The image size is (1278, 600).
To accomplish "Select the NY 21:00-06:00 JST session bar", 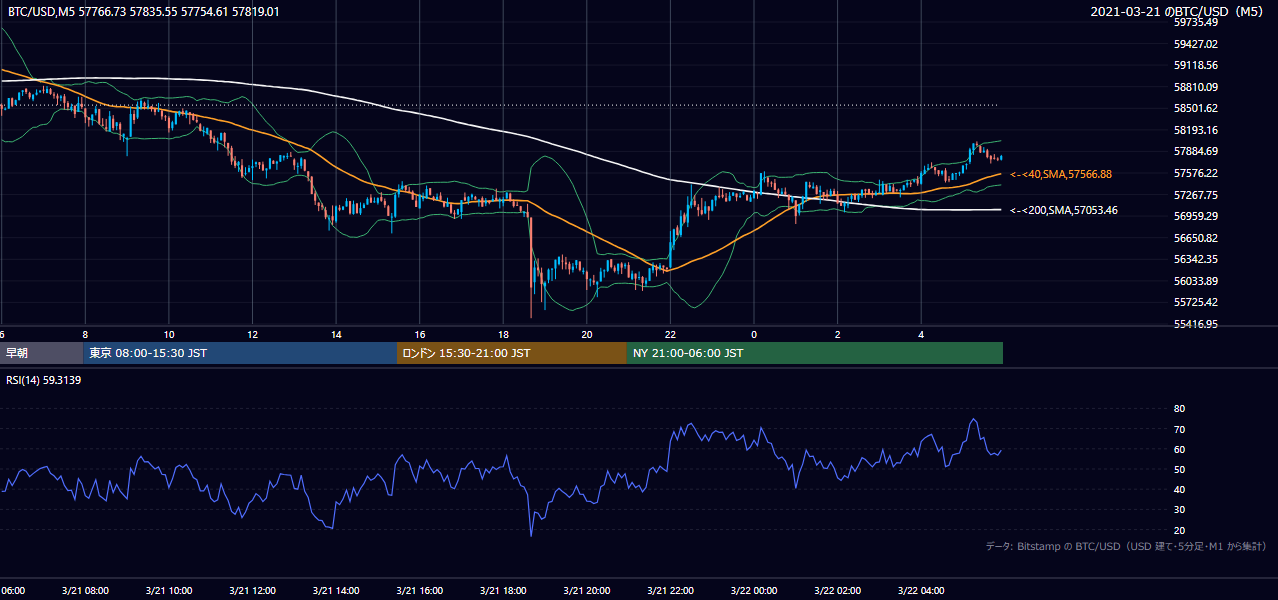I will point(815,353).
